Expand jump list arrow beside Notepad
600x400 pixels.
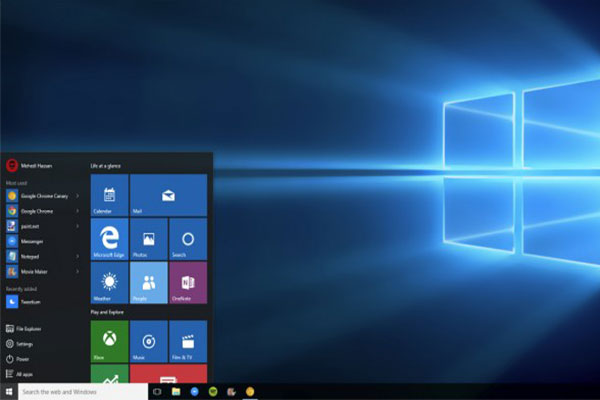tap(77, 256)
